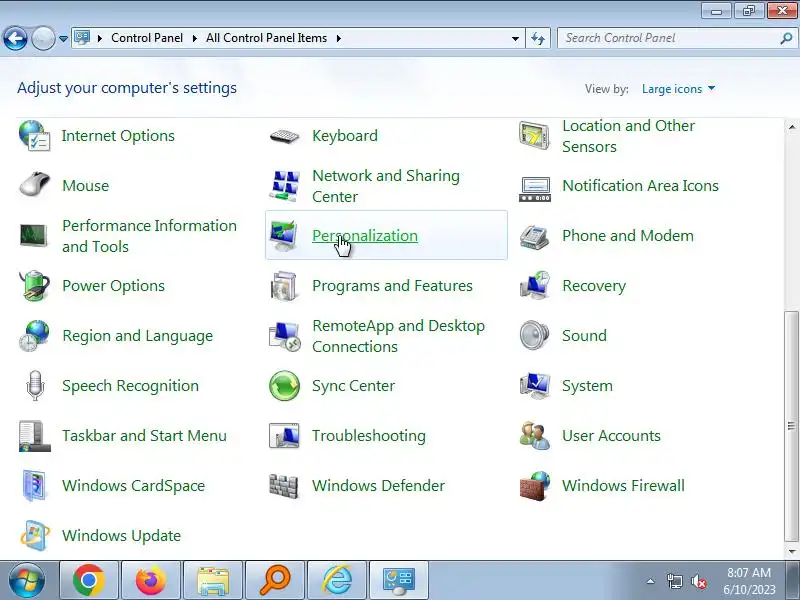Open the Power Options battery icon
This screenshot has width=800, height=600.
[x=34, y=286]
